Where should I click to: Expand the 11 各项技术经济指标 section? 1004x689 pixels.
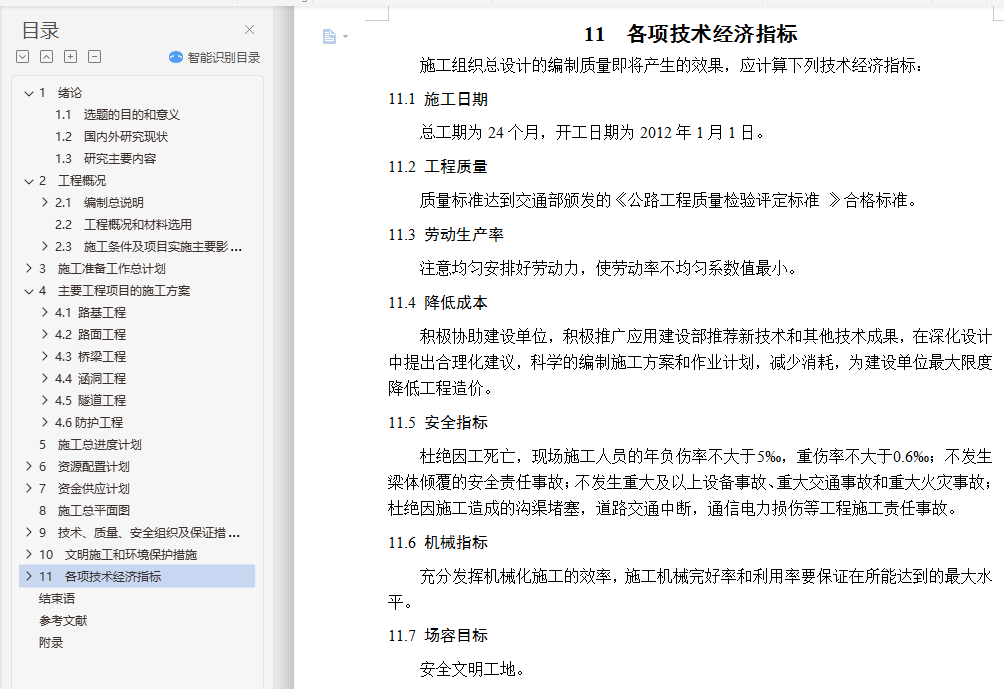29,576
